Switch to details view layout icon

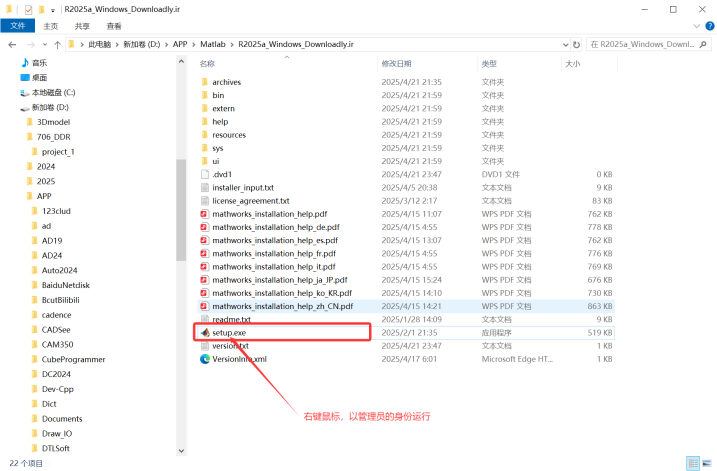point(693,463)
